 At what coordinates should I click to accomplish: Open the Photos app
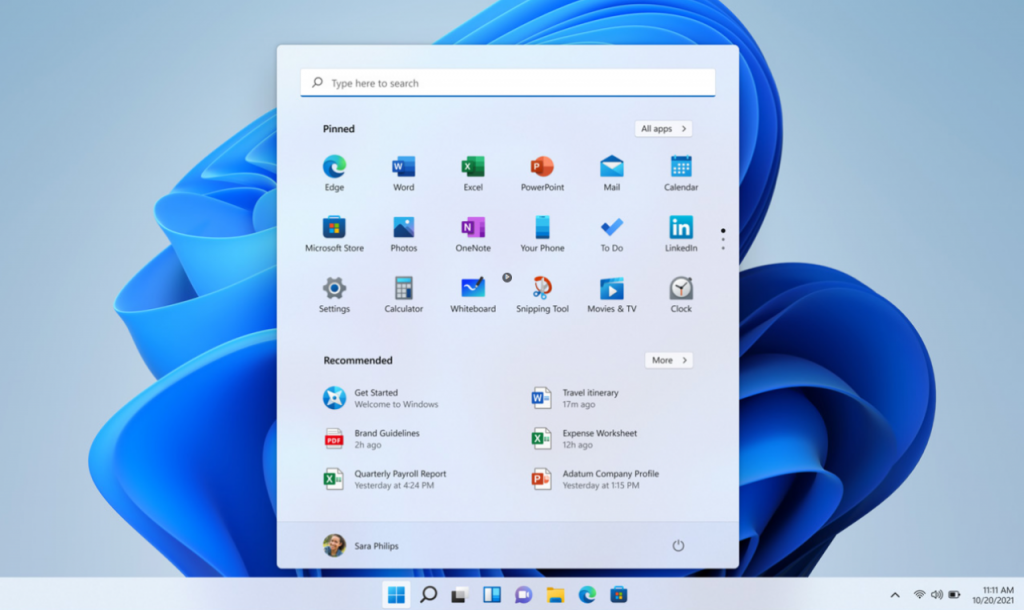coord(404,234)
